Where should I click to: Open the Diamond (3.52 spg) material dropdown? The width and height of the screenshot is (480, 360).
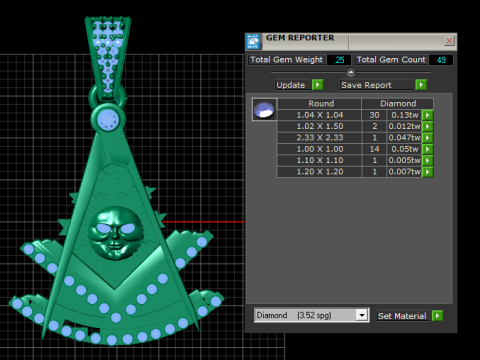click(x=362, y=315)
